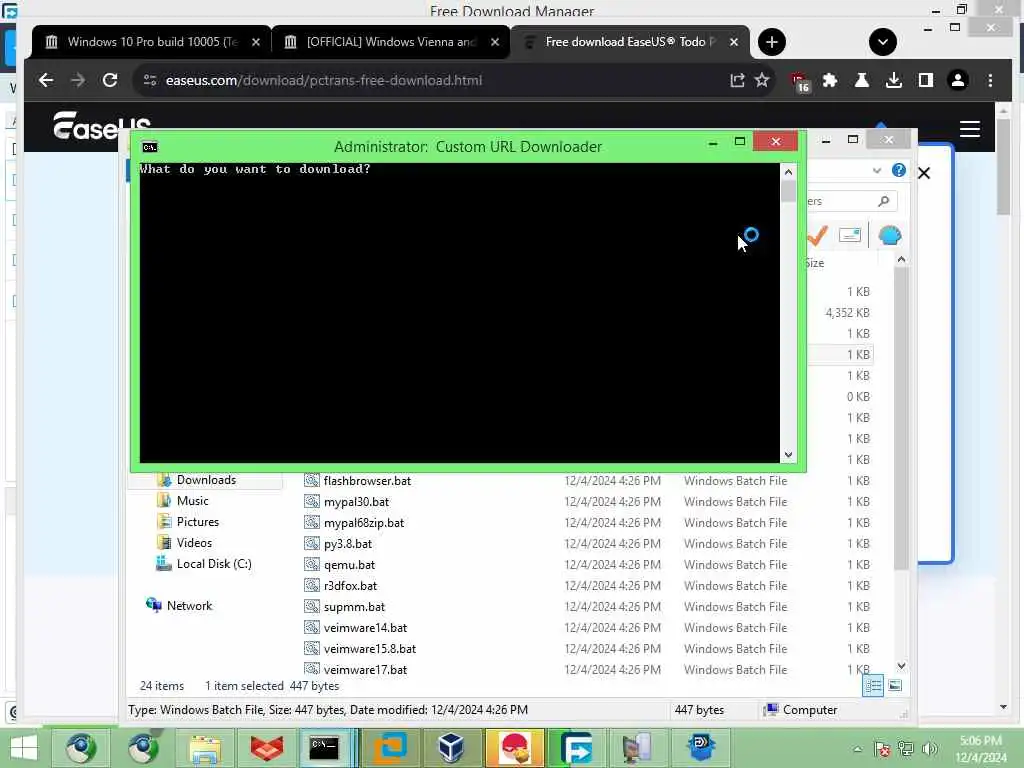Select the flashbrowser.bat file
The image size is (1024, 768).
tap(367, 481)
